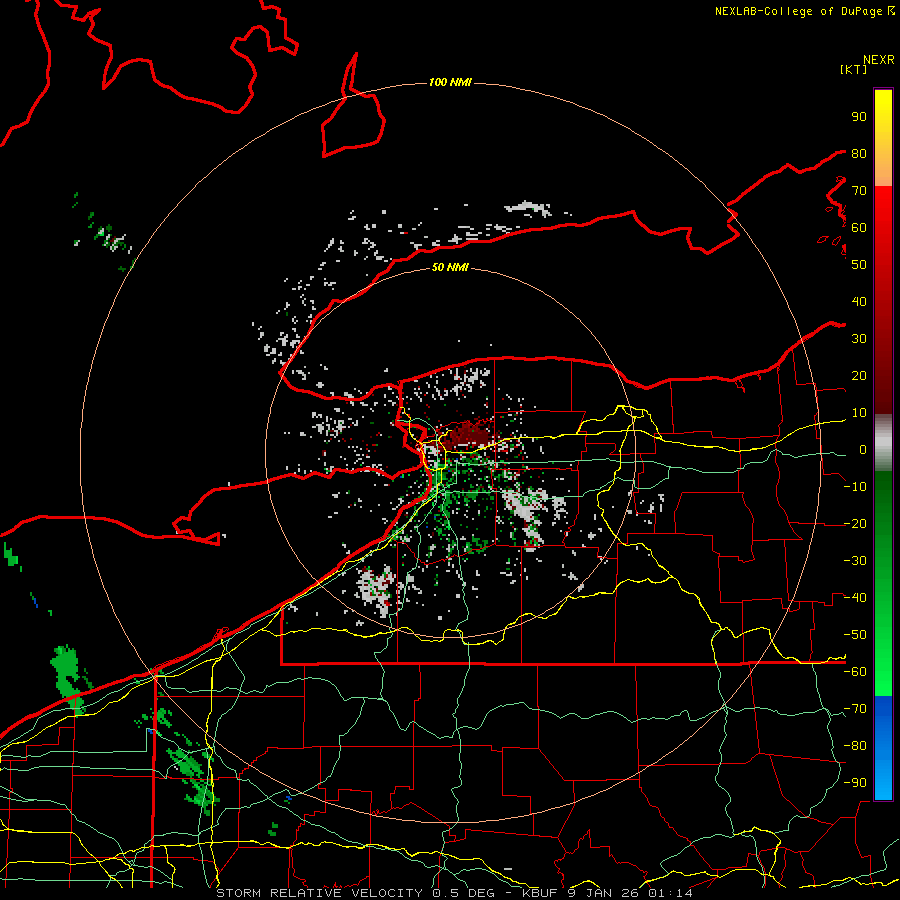
Task: Click the "50" value on the velocity scale
Action: pyautogui.click(x=859, y=265)
